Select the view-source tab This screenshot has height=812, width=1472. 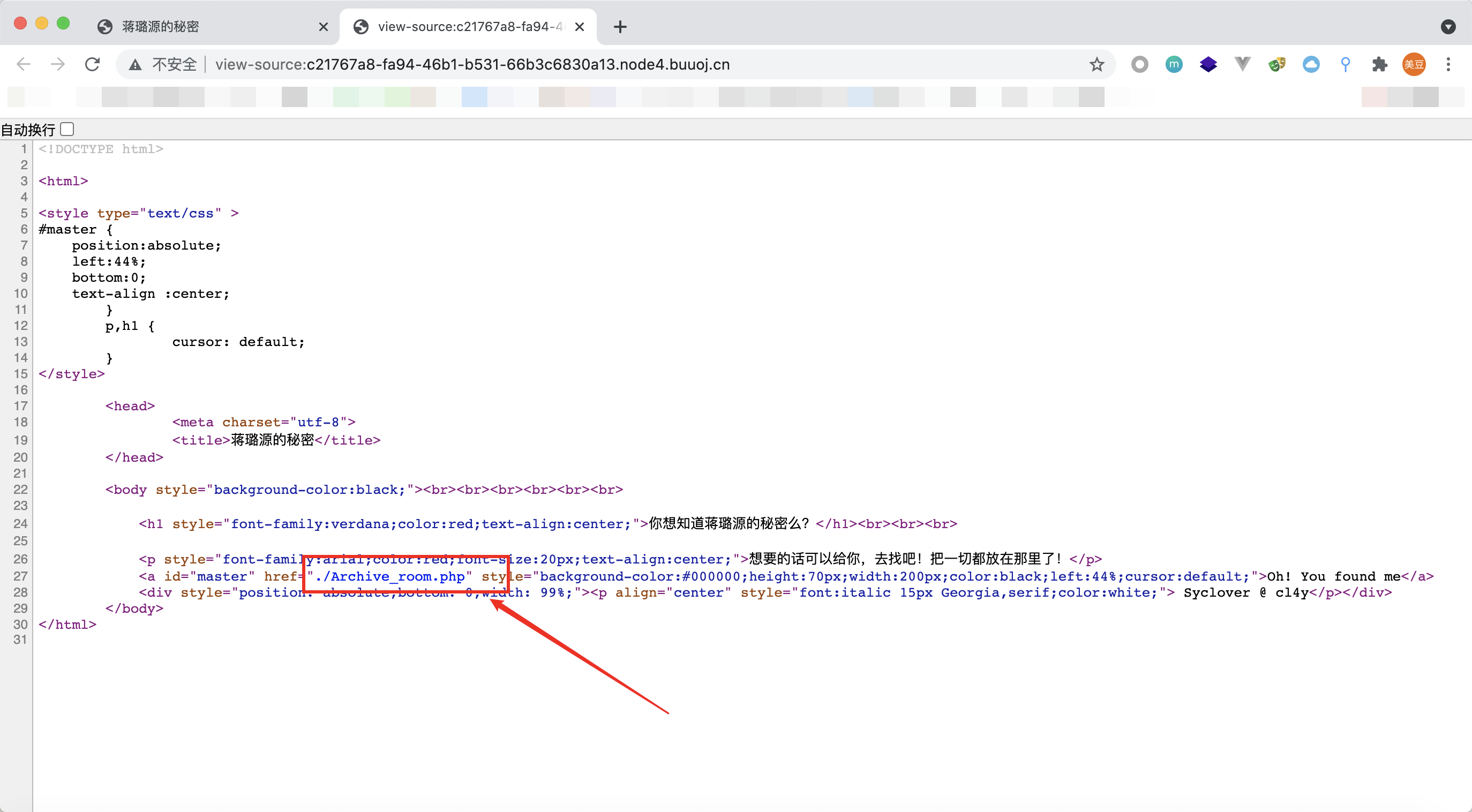pos(469,26)
